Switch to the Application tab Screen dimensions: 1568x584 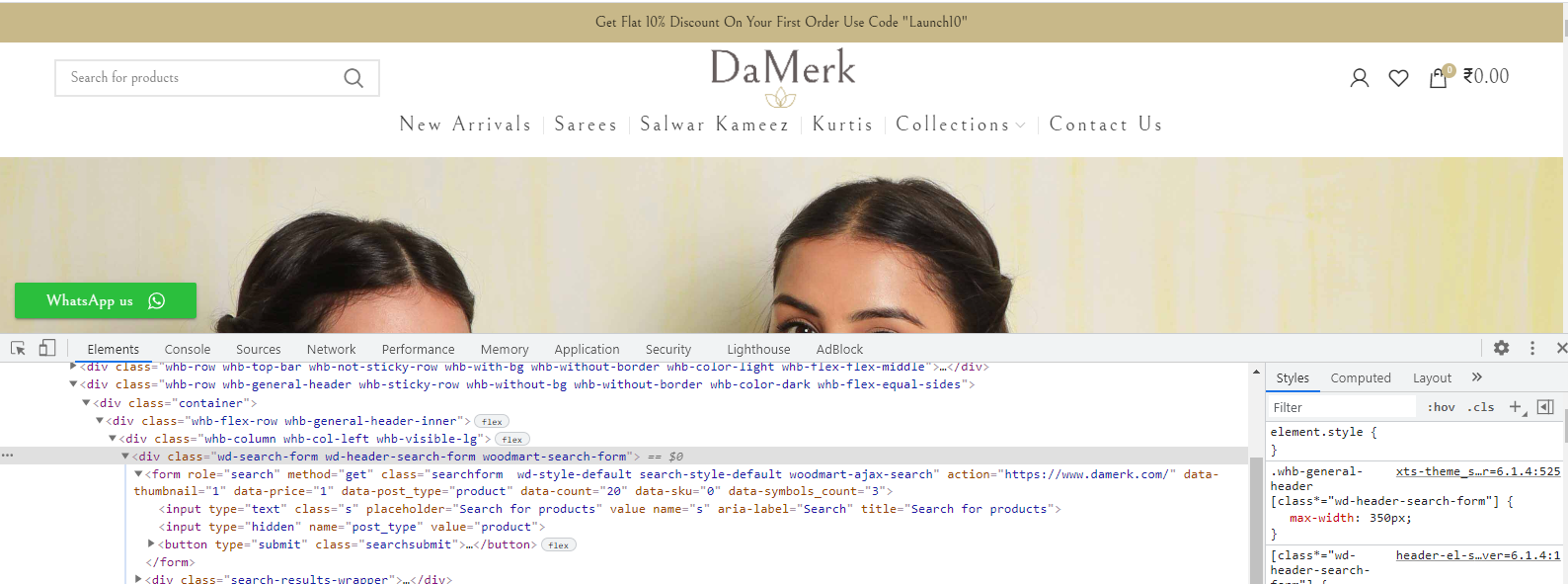coord(588,349)
